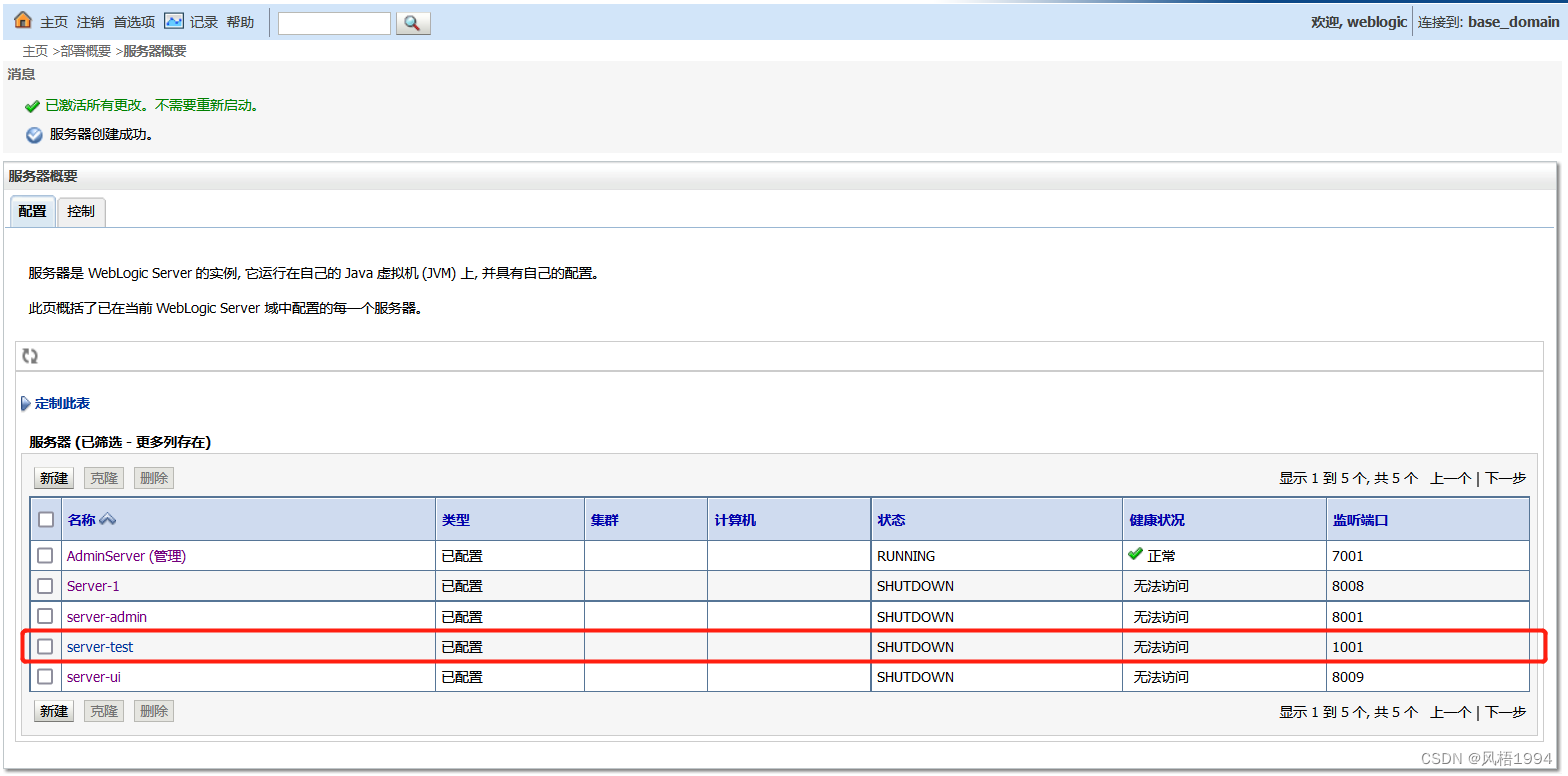Sort by 集群 column header
Image resolution: width=1568 pixels, height=776 pixels.
[604, 520]
